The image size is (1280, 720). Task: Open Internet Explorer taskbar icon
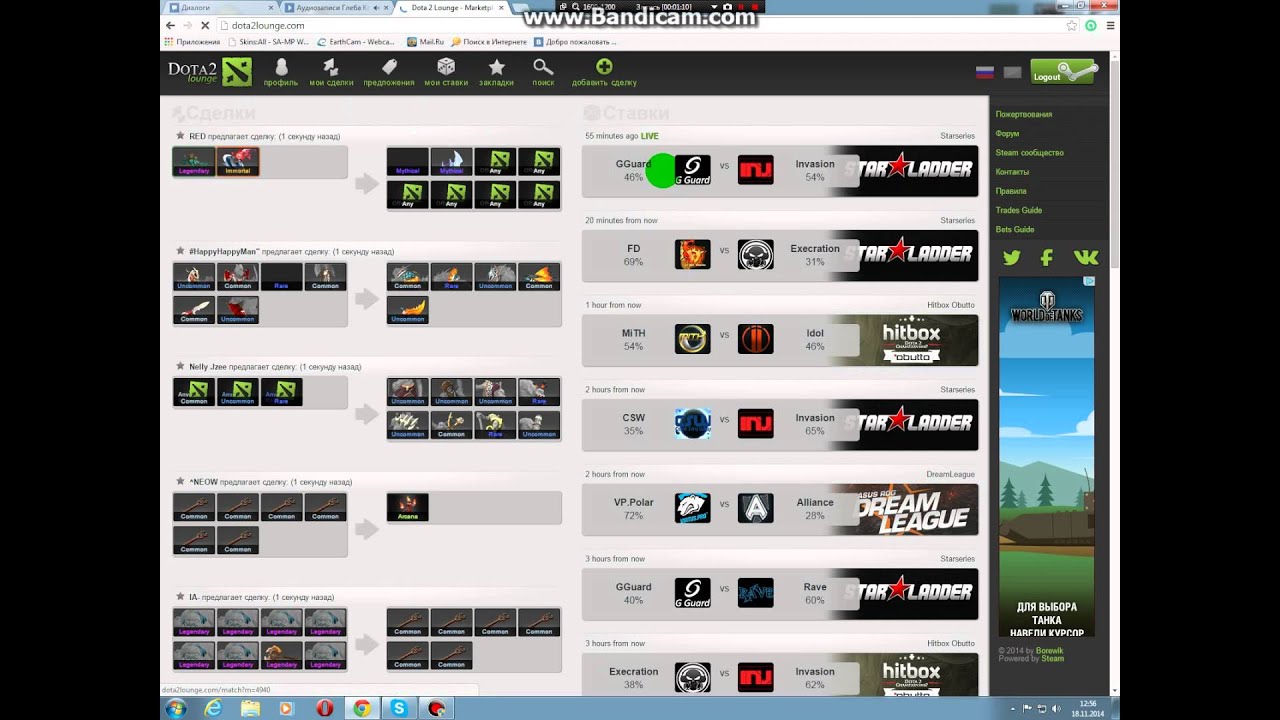pyautogui.click(x=213, y=708)
